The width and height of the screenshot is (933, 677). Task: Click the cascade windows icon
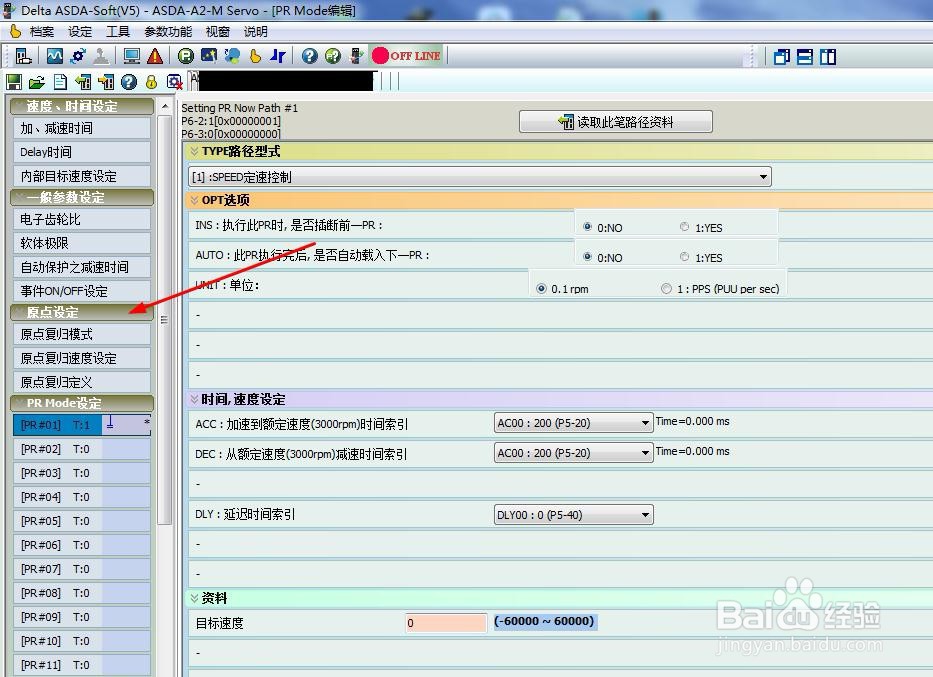point(782,57)
